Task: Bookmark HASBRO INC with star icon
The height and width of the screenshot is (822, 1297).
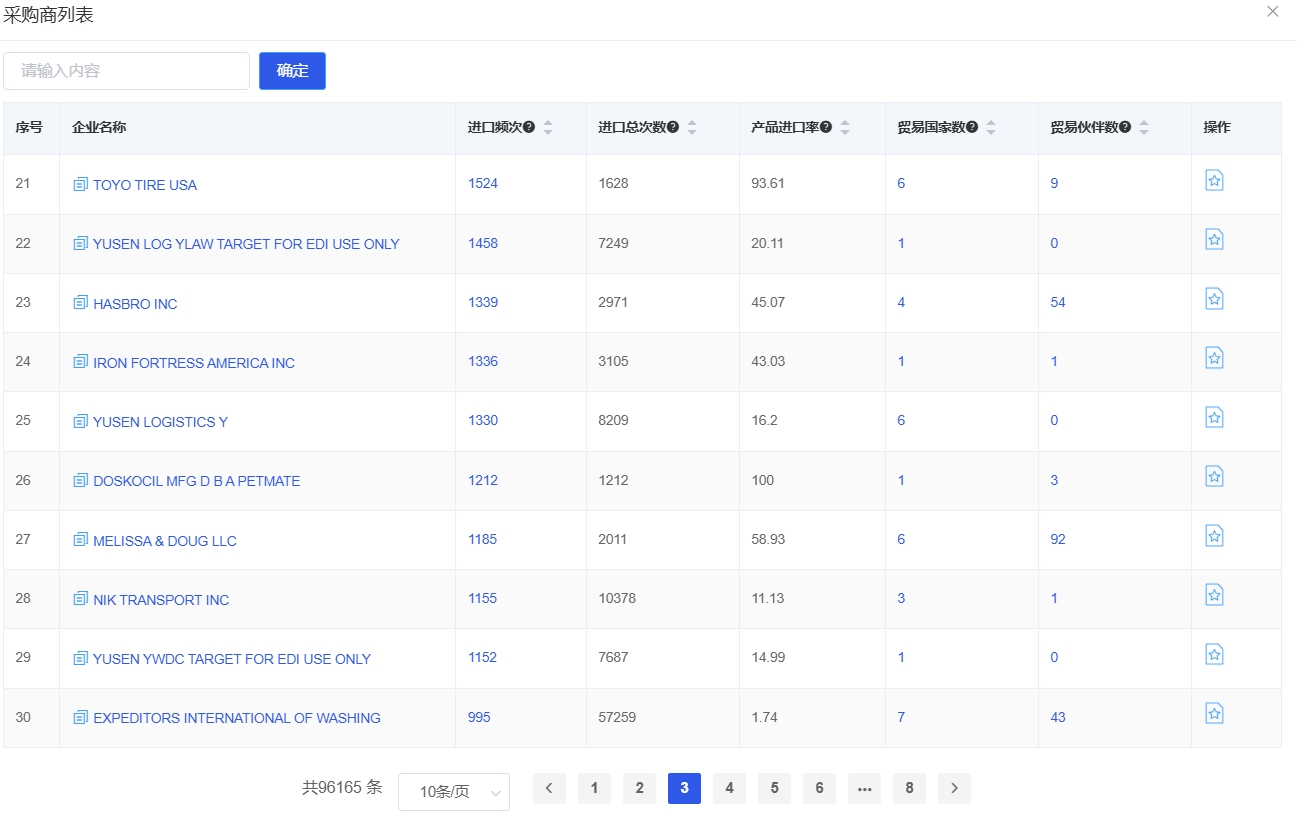Action: [1214, 298]
